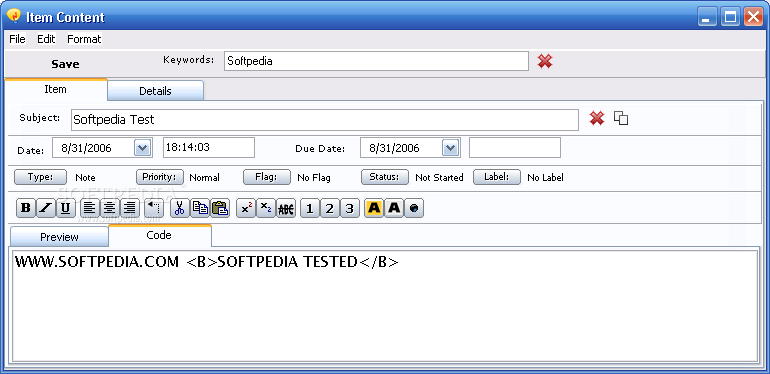The height and width of the screenshot is (374, 770).
Task: Cut selection with scissors icon
Action: 180,208
